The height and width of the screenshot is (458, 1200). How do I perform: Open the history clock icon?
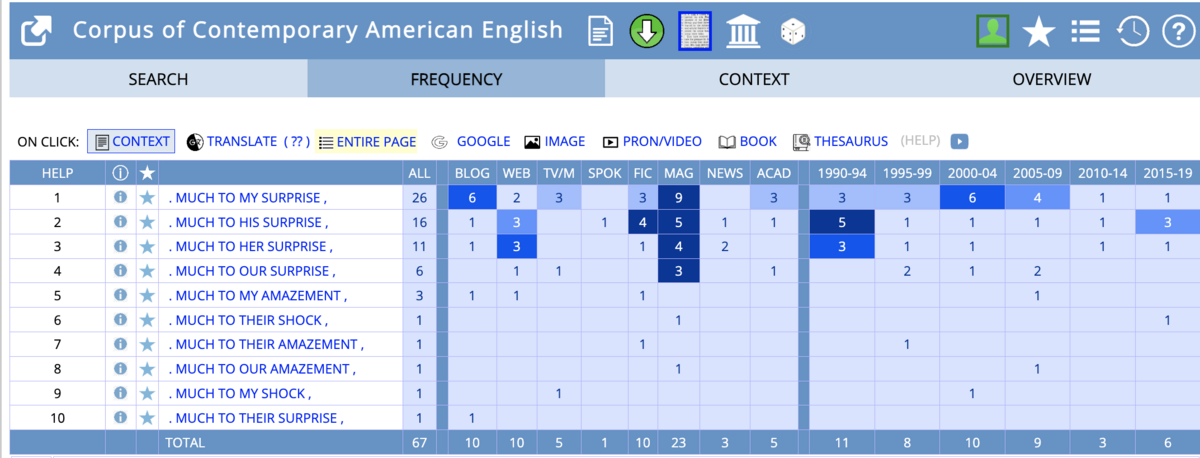click(1132, 31)
